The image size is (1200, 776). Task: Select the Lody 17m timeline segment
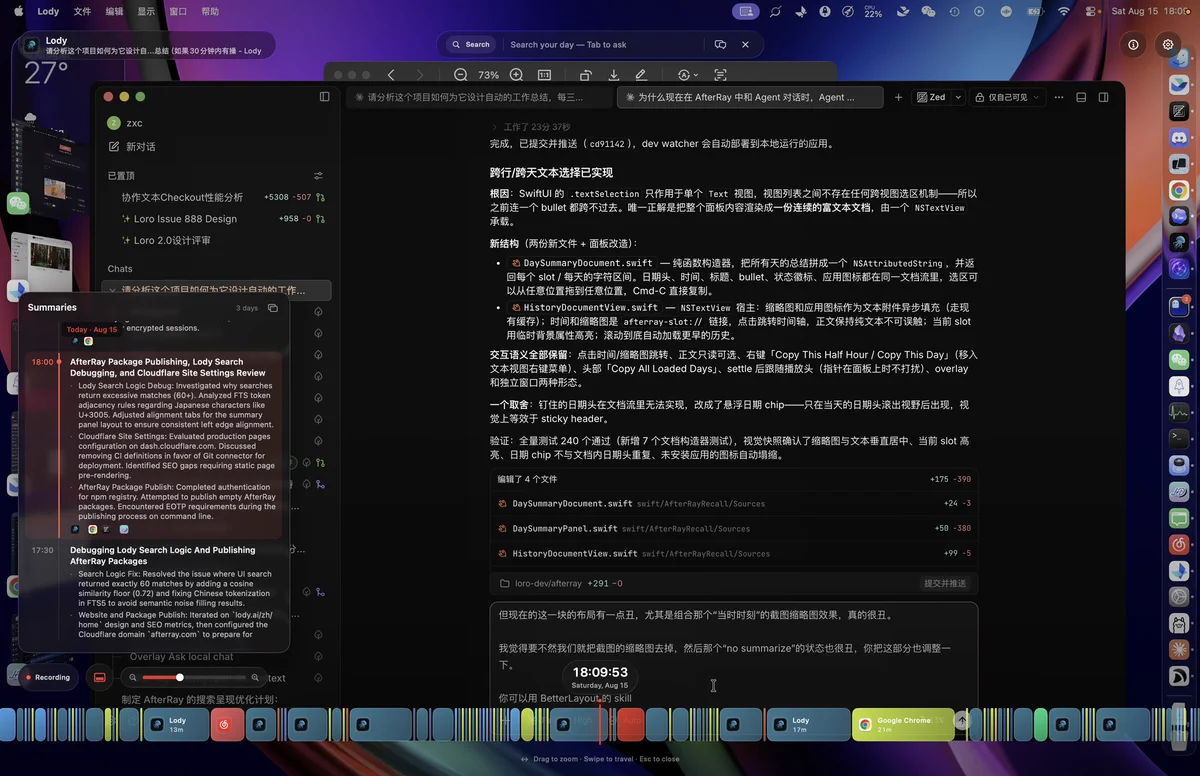pyautogui.click(x=809, y=724)
